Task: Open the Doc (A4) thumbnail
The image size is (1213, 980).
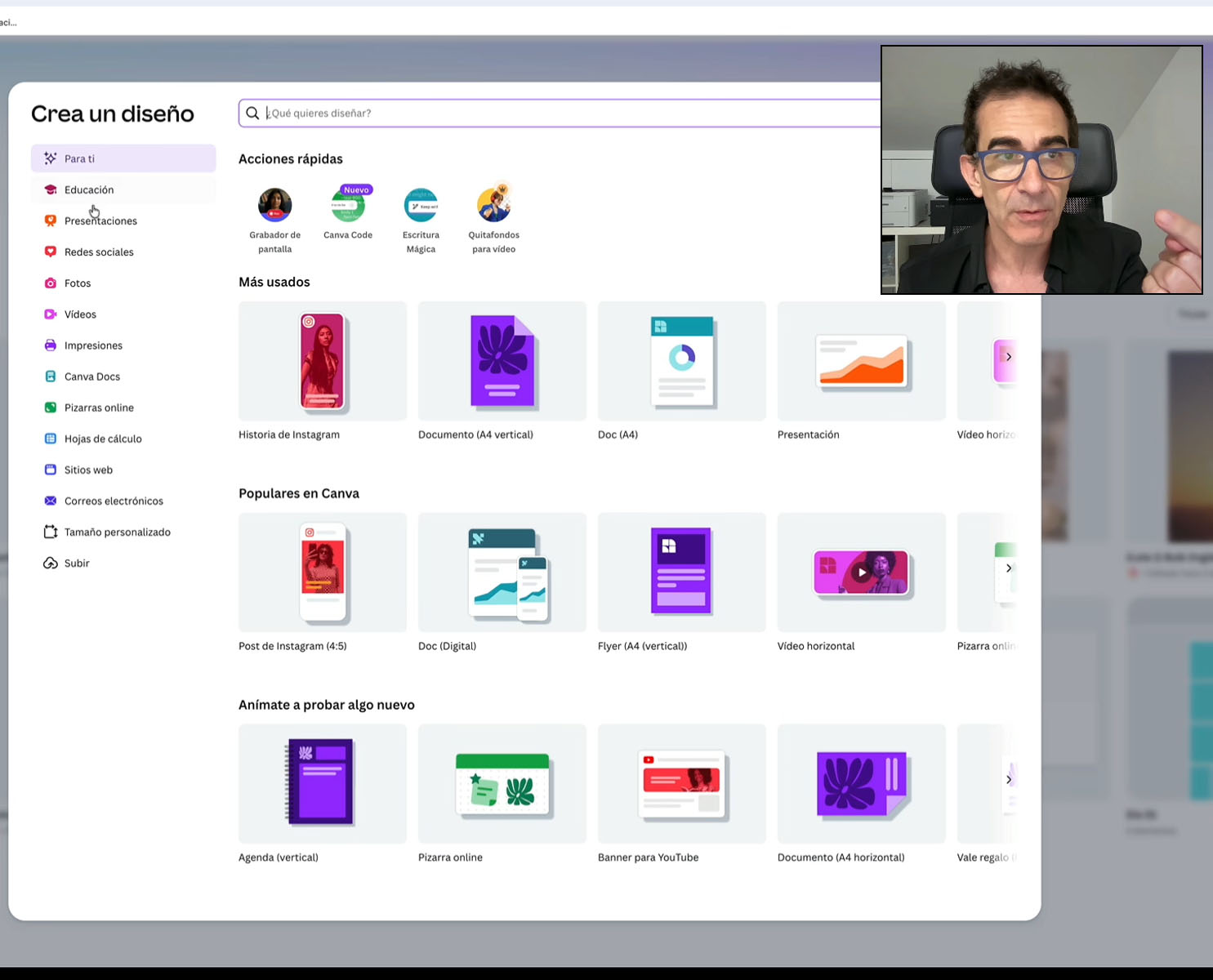Action: (682, 361)
